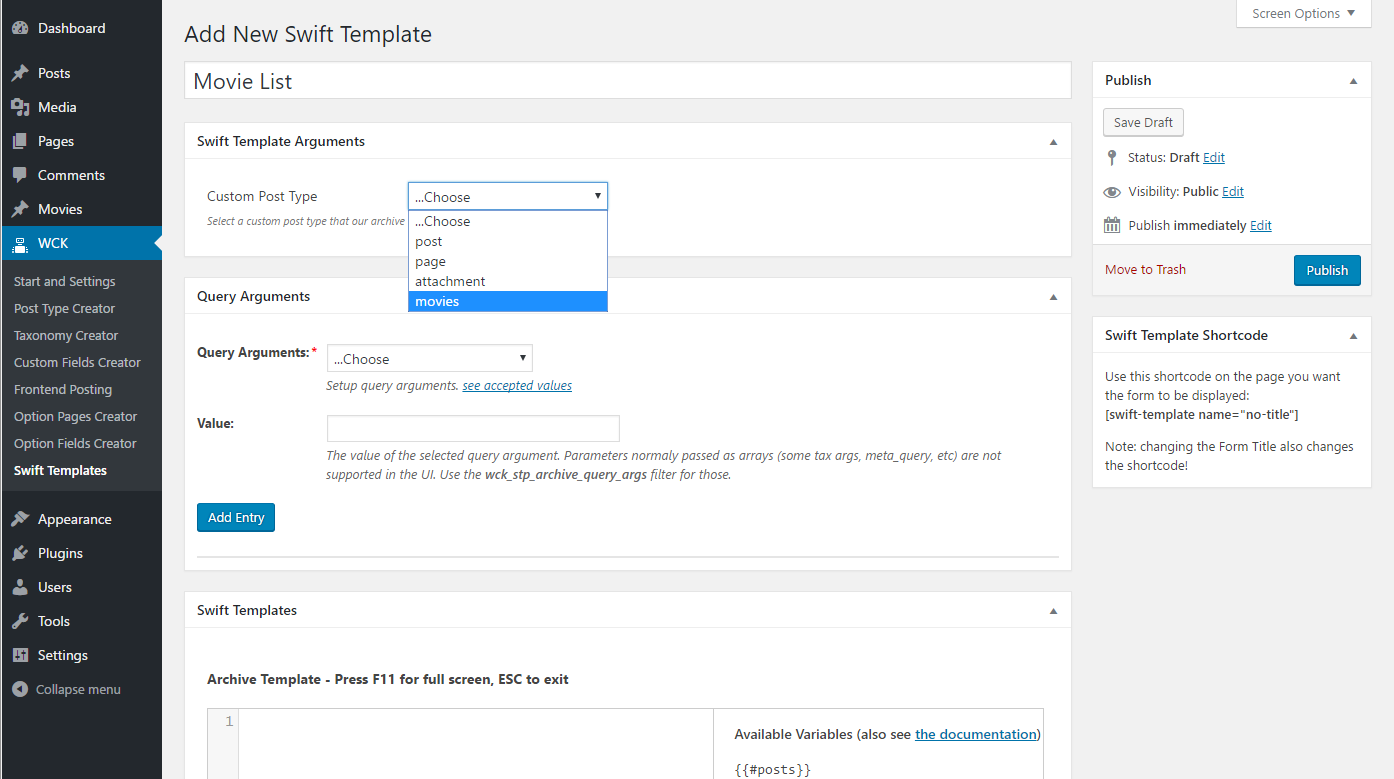This screenshot has height=779, width=1394.
Task: Open the Dashboard menu item
Action: [x=80, y=28]
